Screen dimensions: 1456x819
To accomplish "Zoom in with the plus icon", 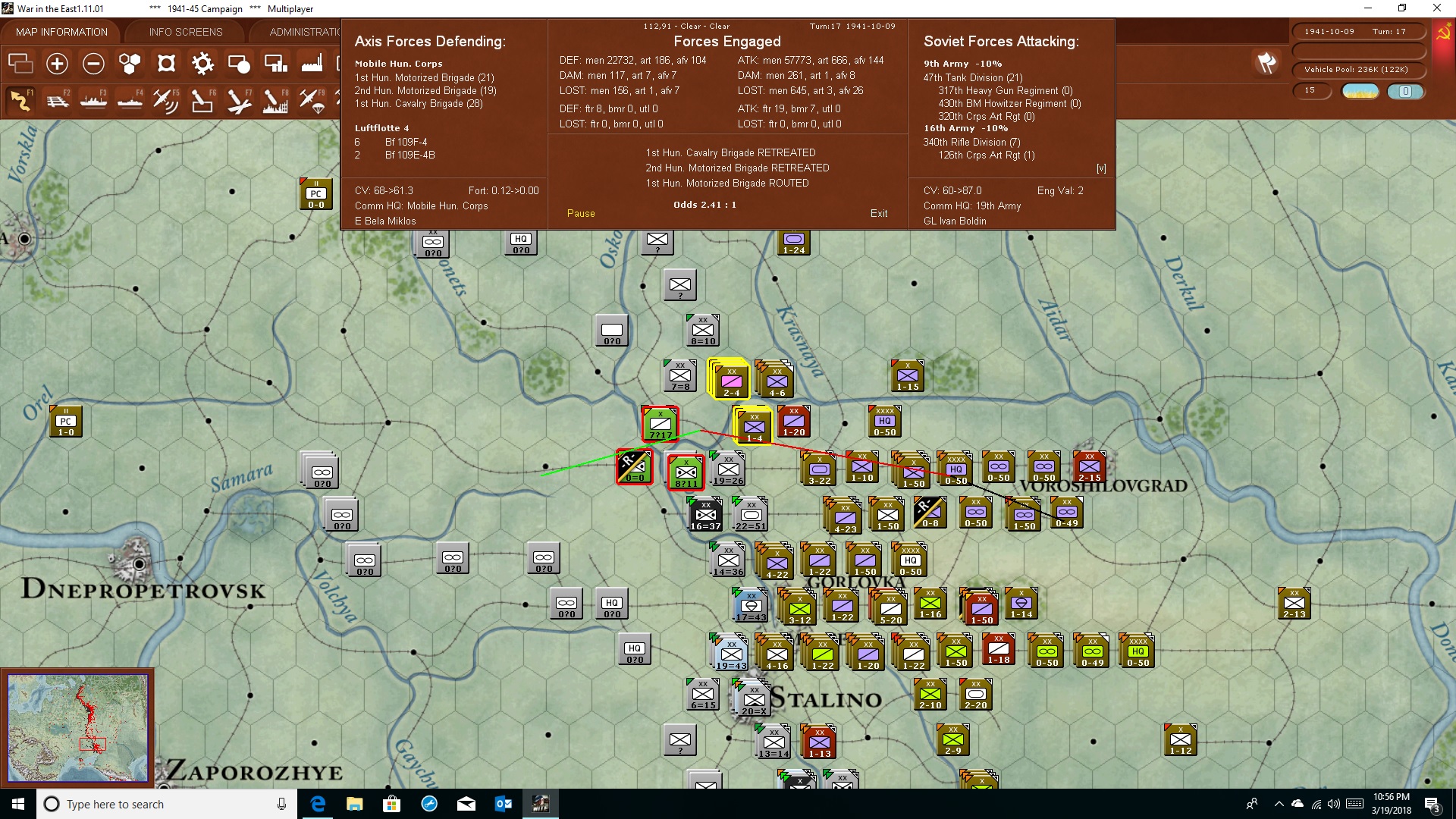I will pos(57,64).
